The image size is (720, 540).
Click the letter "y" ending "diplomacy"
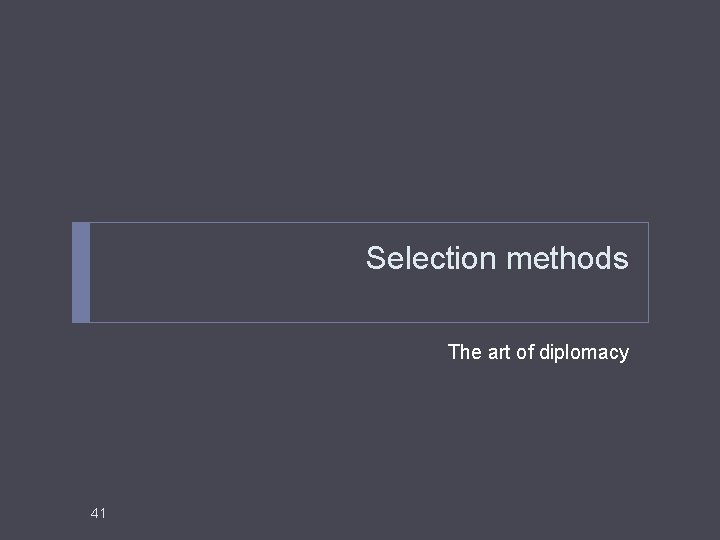[624, 353]
